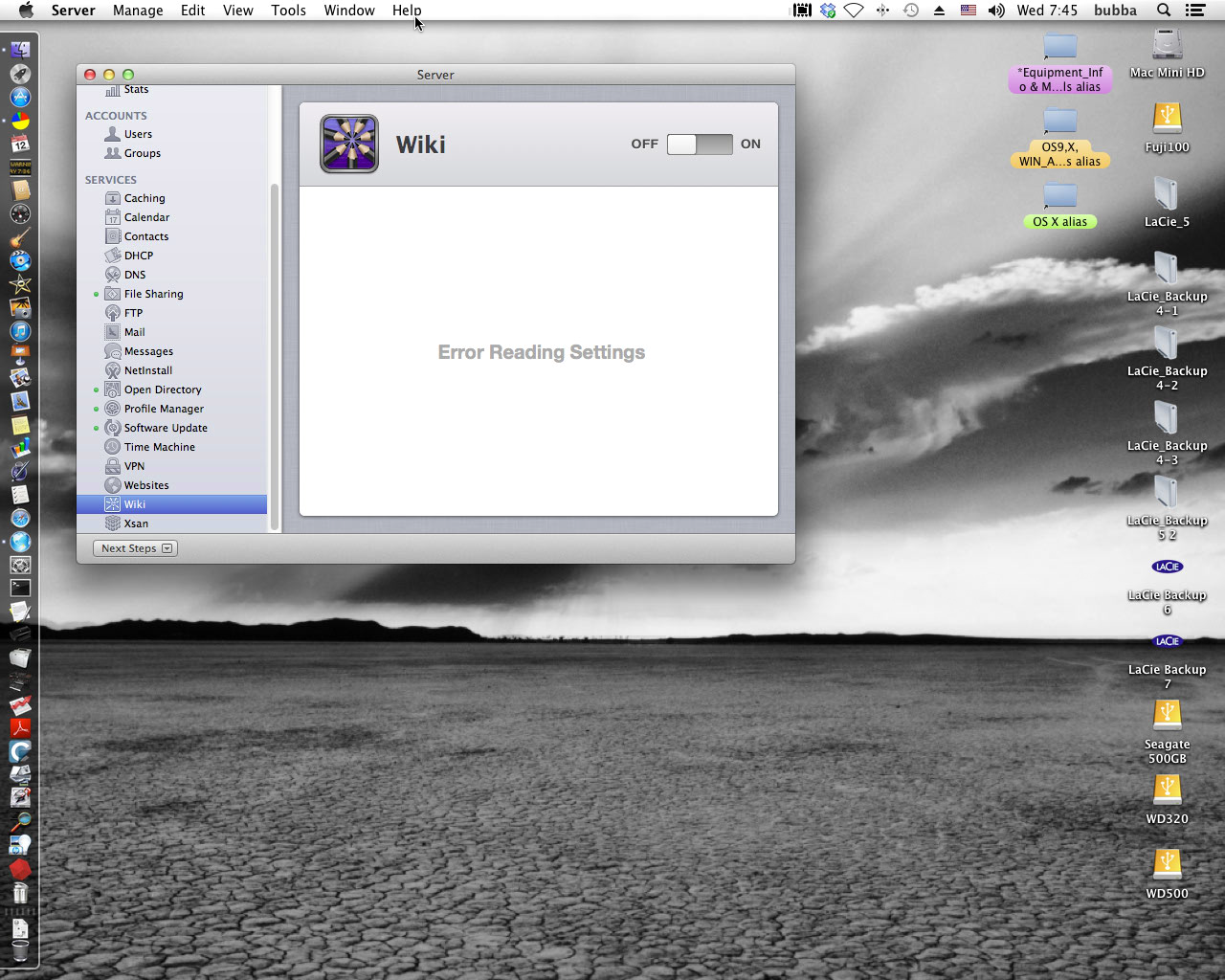The width and height of the screenshot is (1225, 980).
Task: Open the Window menu
Action: pos(349,11)
